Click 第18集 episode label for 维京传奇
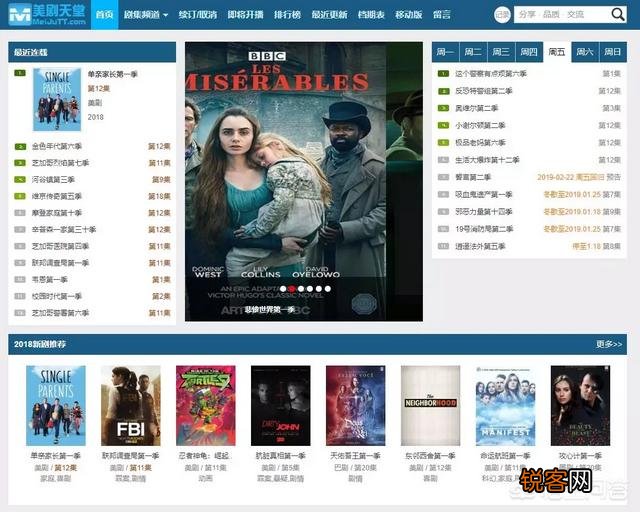This screenshot has width=640, height=512. 160,196
